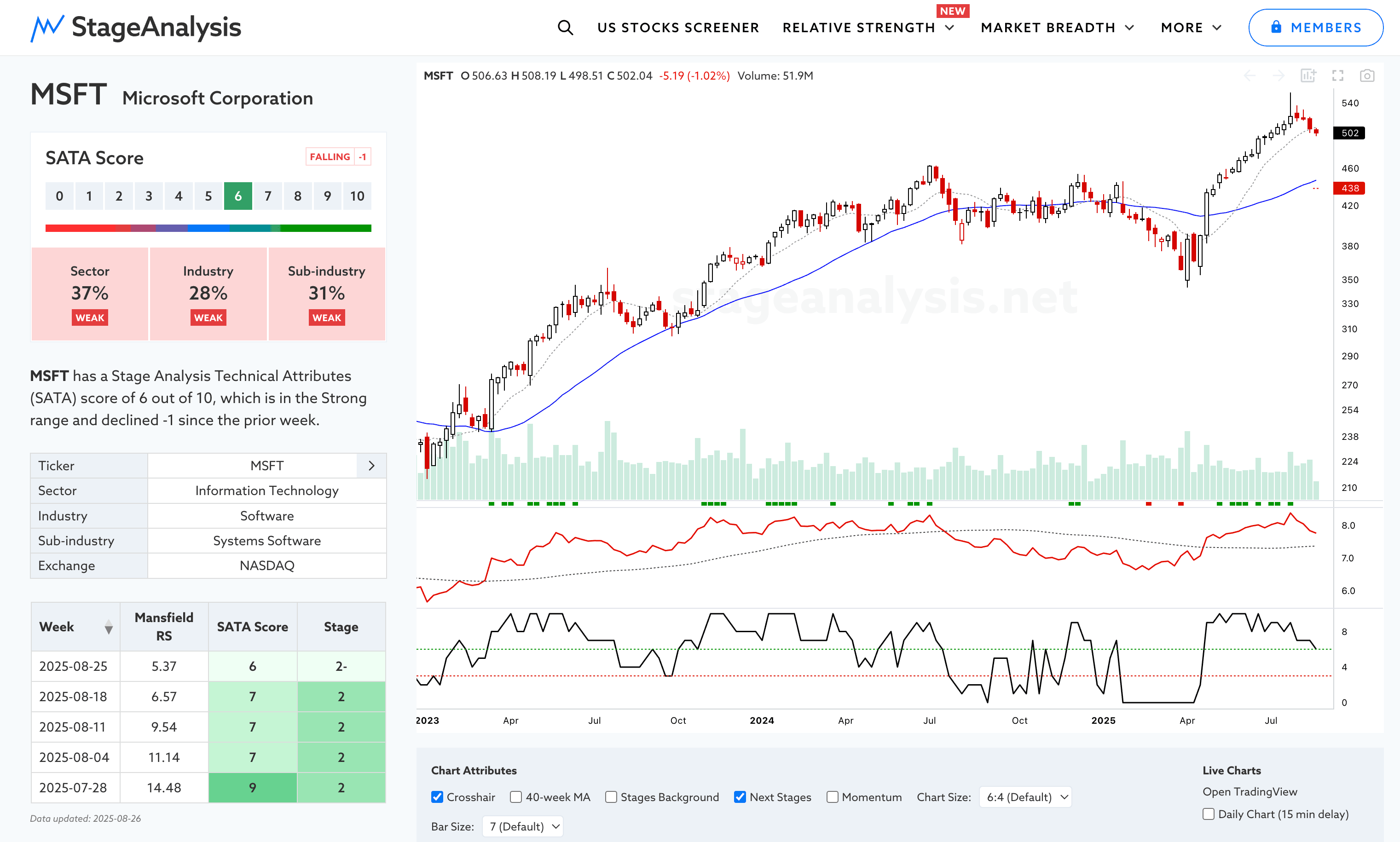Enable the Stages Background checkbox

tap(611, 797)
